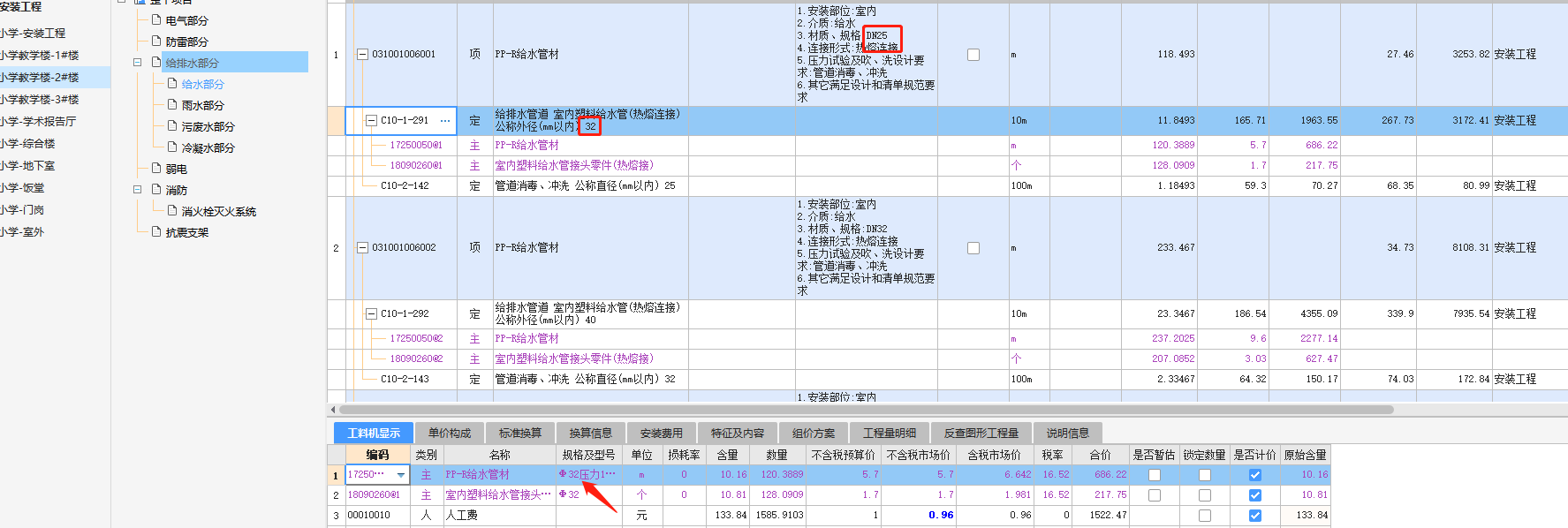The height and width of the screenshot is (528, 1568).
Task: Switch to the 特征及内容 tab
Action: 738,433
